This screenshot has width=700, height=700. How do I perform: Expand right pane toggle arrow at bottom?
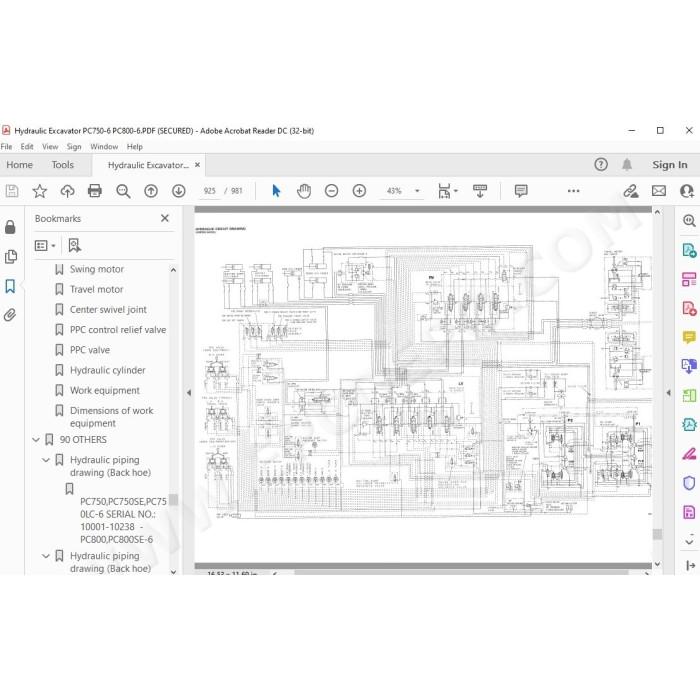pos(690,566)
